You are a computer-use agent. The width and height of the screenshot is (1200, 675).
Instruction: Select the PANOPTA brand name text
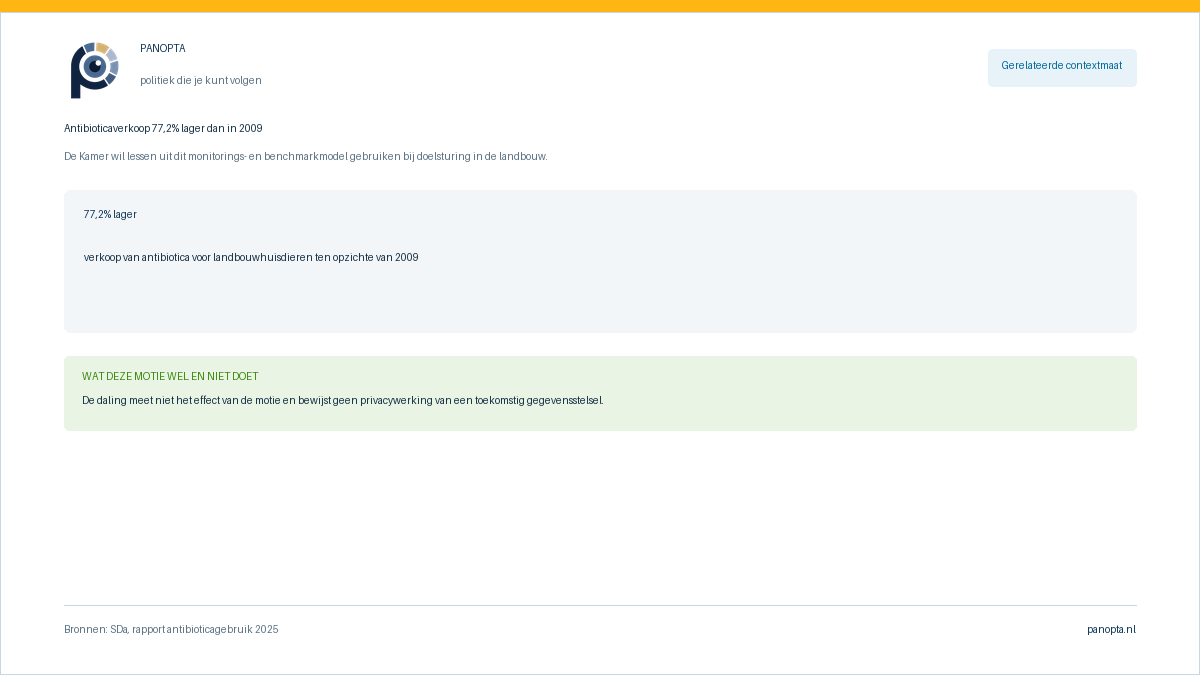163,49
